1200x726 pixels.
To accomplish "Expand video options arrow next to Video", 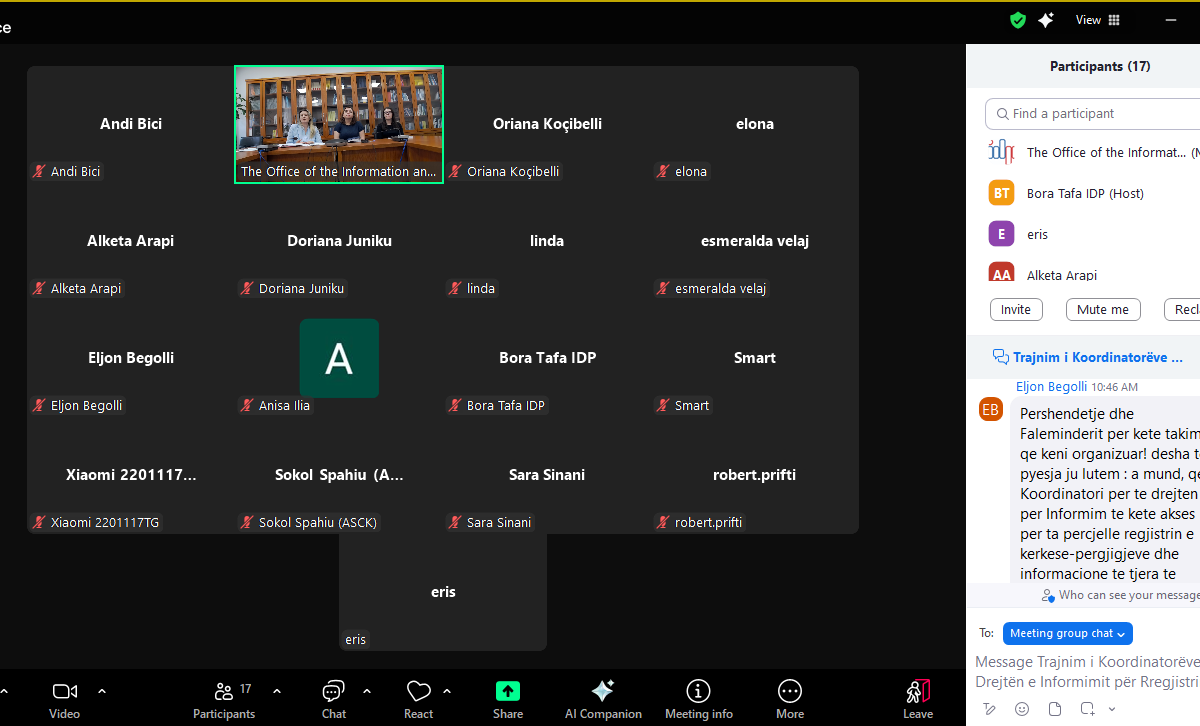I will click(x=101, y=691).
